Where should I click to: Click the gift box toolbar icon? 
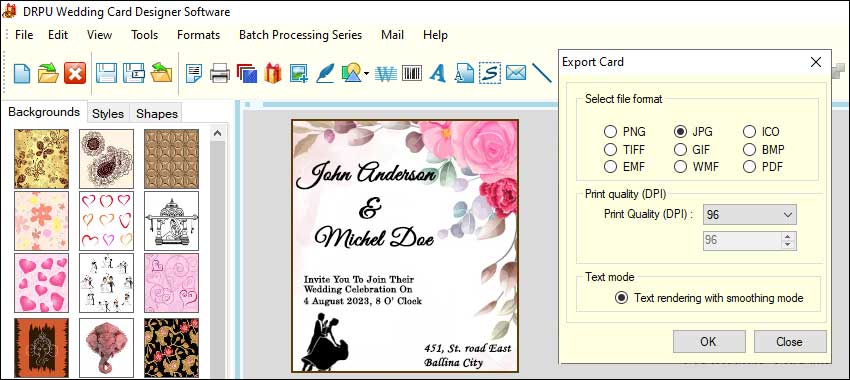click(x=273, y=73)
